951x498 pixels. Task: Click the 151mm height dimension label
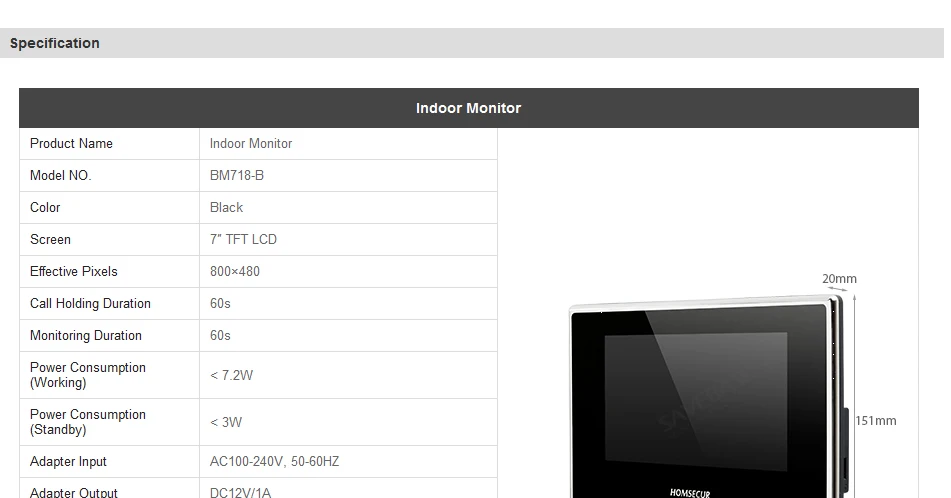pos(876,421)
